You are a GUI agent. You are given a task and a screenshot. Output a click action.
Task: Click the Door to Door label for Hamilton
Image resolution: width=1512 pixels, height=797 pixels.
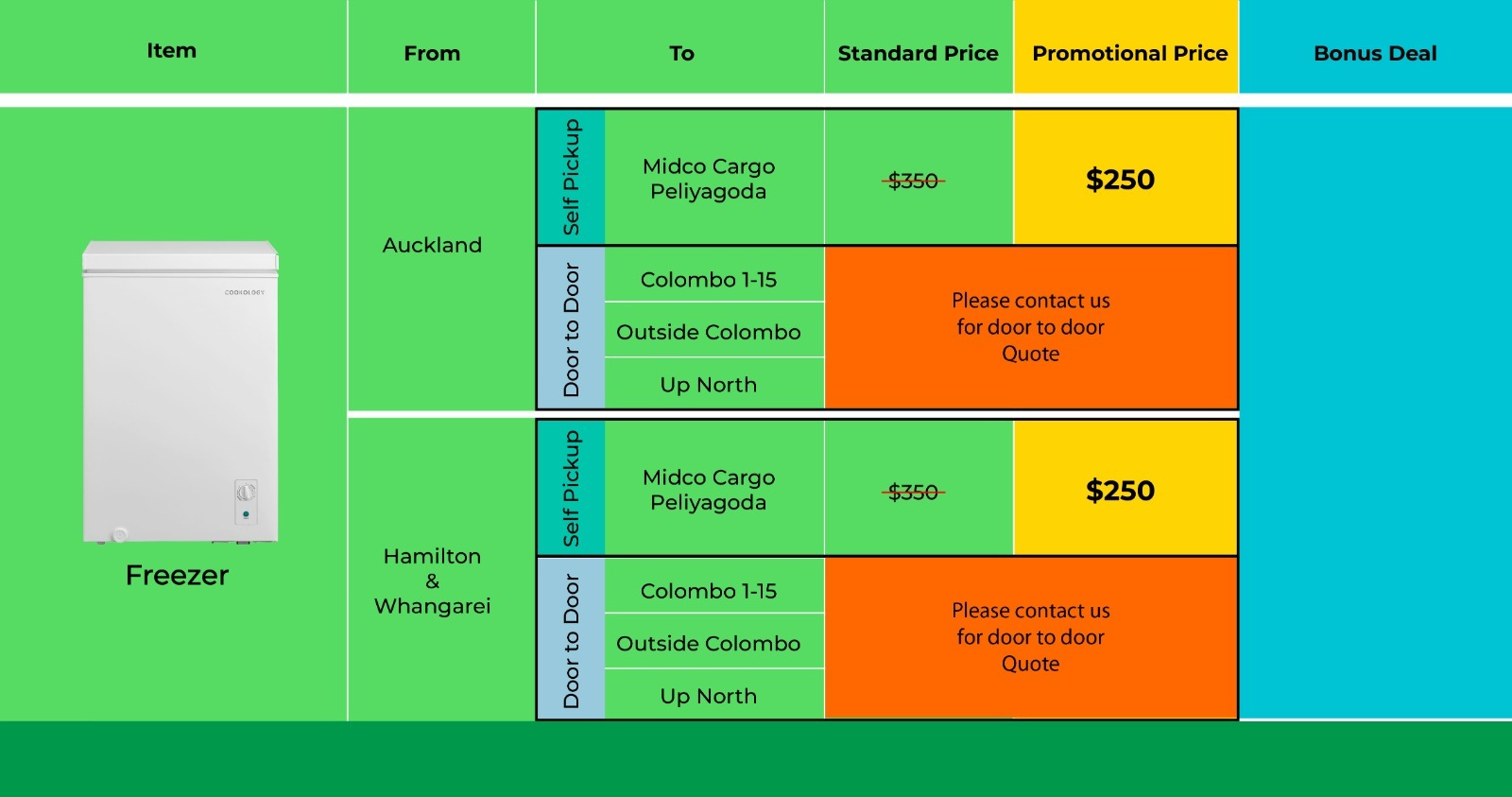[x=571, y=640]
